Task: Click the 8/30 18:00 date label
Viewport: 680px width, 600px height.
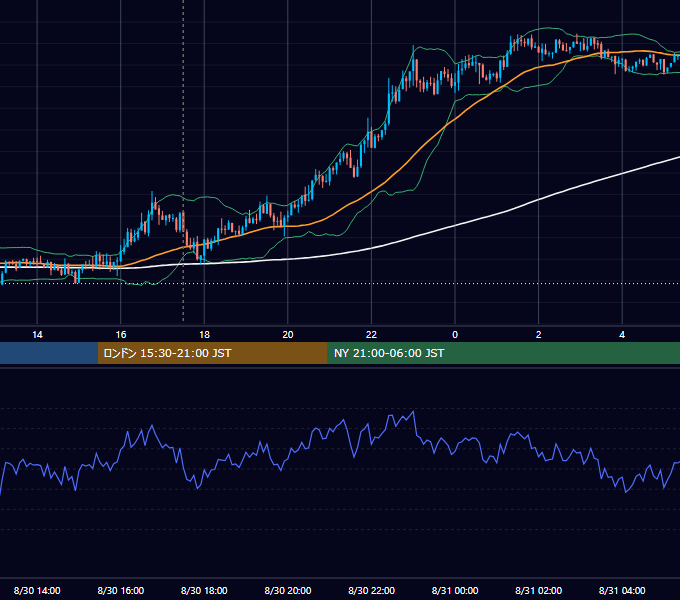Action: [204, 590]
